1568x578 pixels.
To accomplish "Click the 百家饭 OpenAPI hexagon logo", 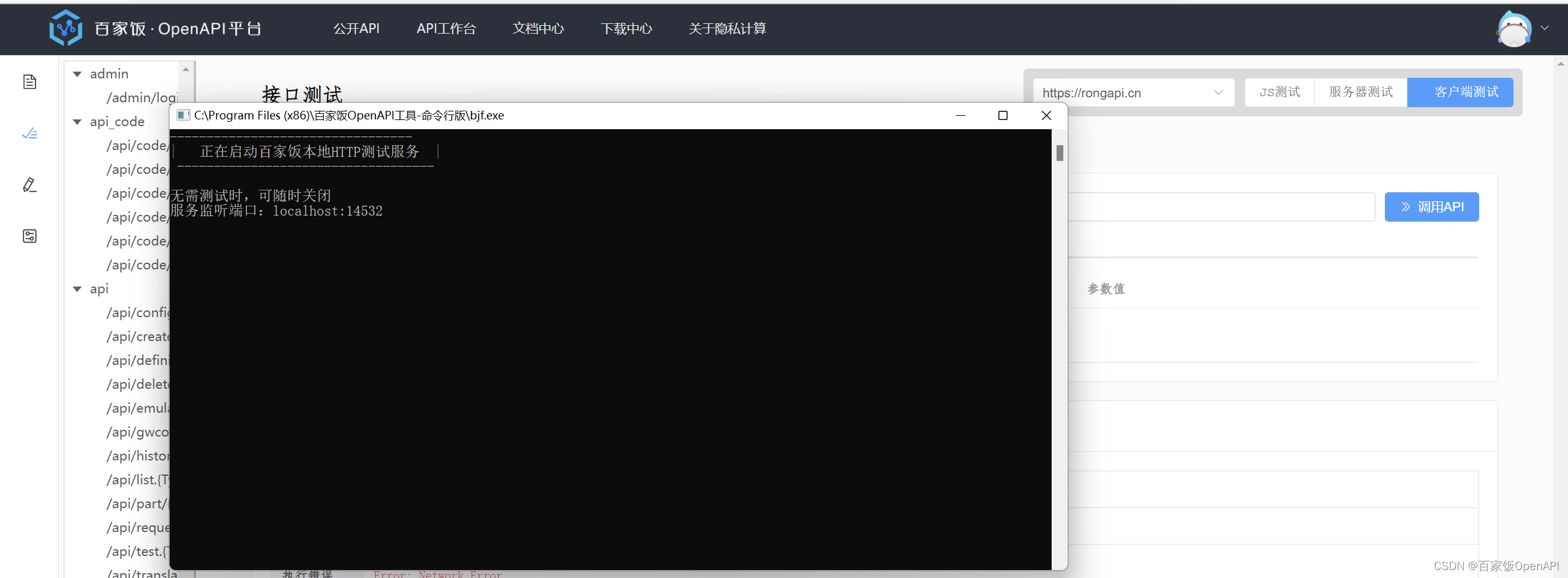I will pyautogui.click(x=66, y=28).
